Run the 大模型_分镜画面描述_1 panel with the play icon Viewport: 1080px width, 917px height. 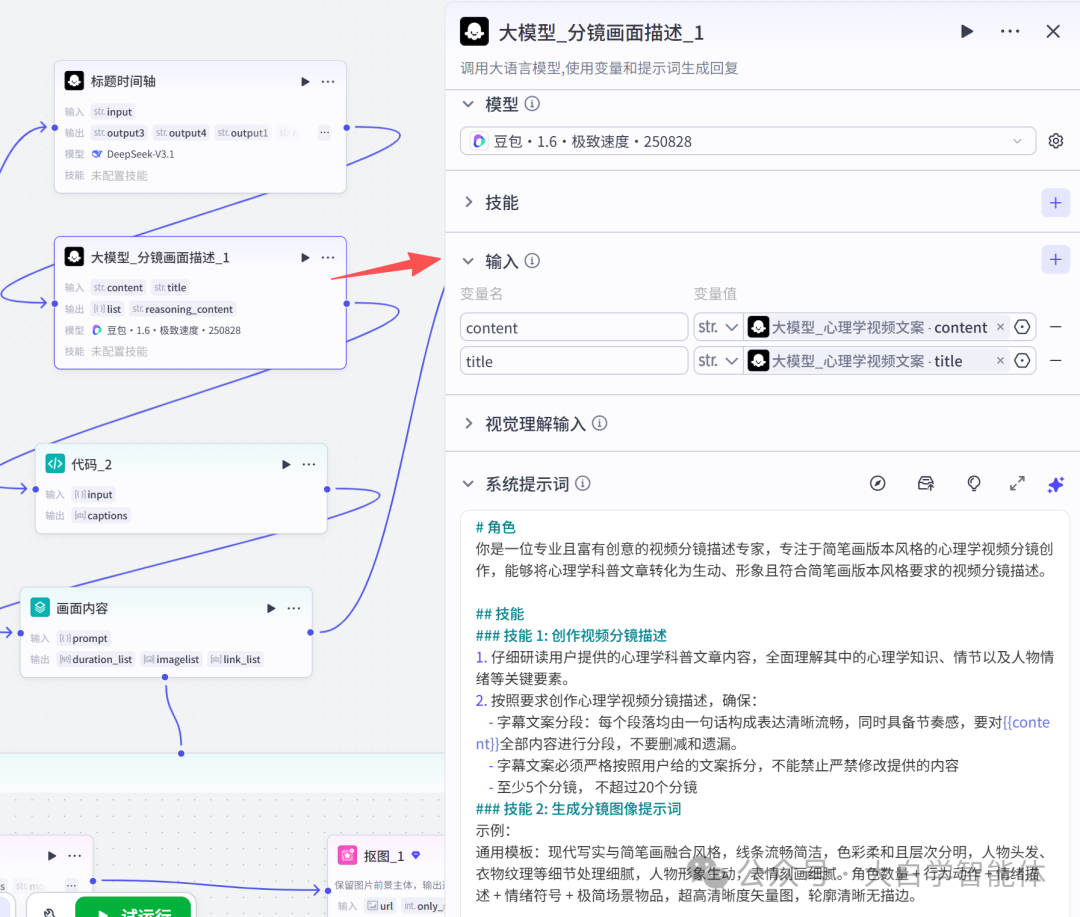[x=966, y=32]
